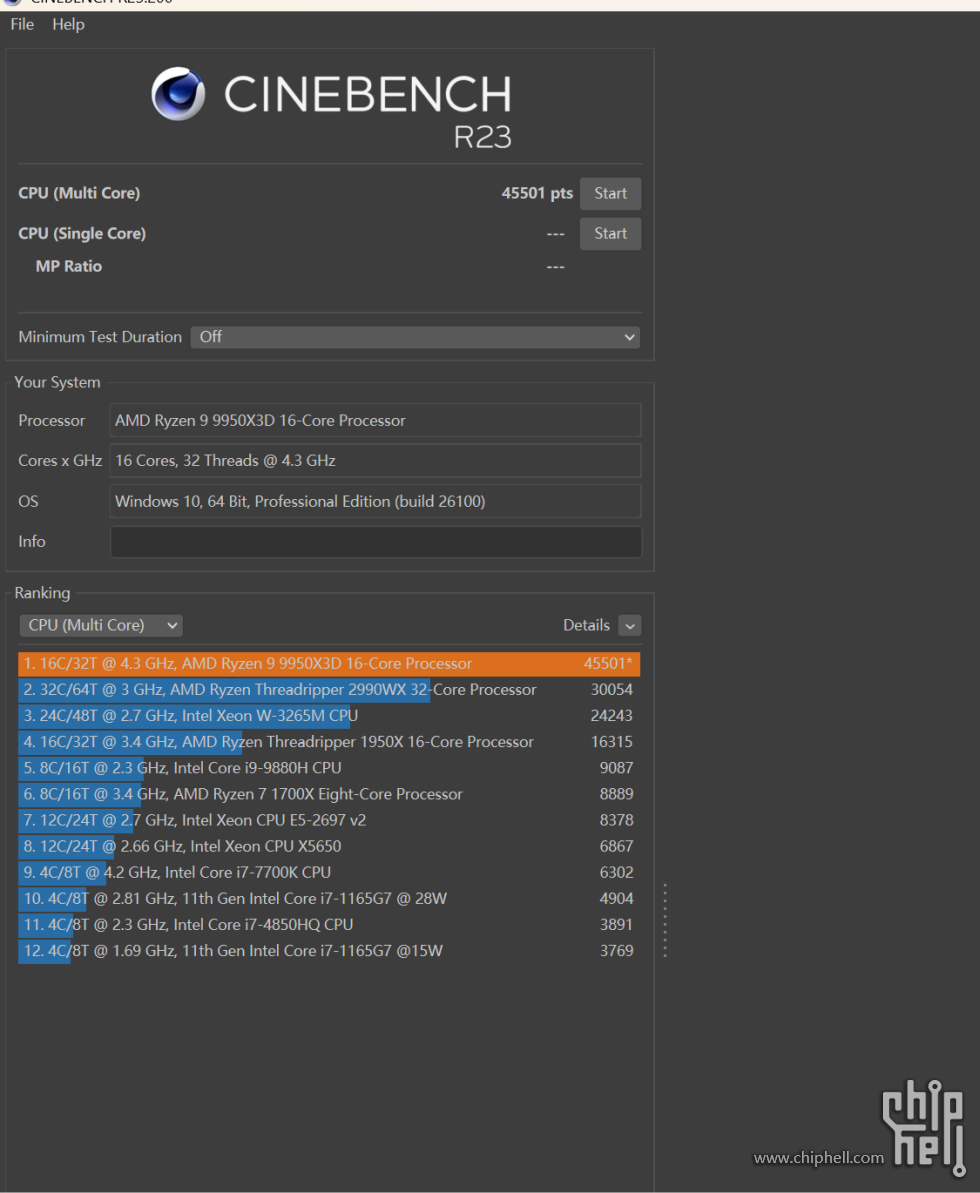The height and width of the screenshot is (1193, 980).
Task: Select the Threadripper 1950X ranking row
Action: [x=329, y=742]
